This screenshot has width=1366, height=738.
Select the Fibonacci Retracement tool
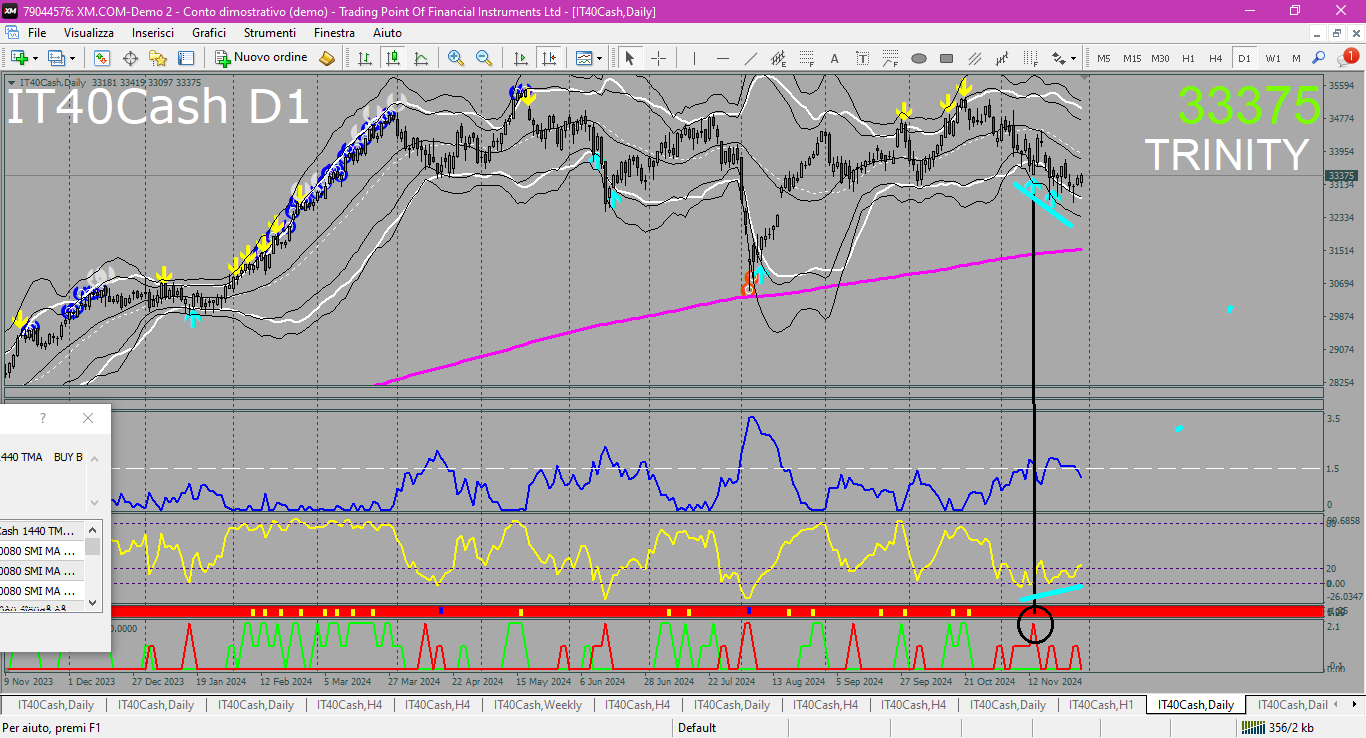806,58
